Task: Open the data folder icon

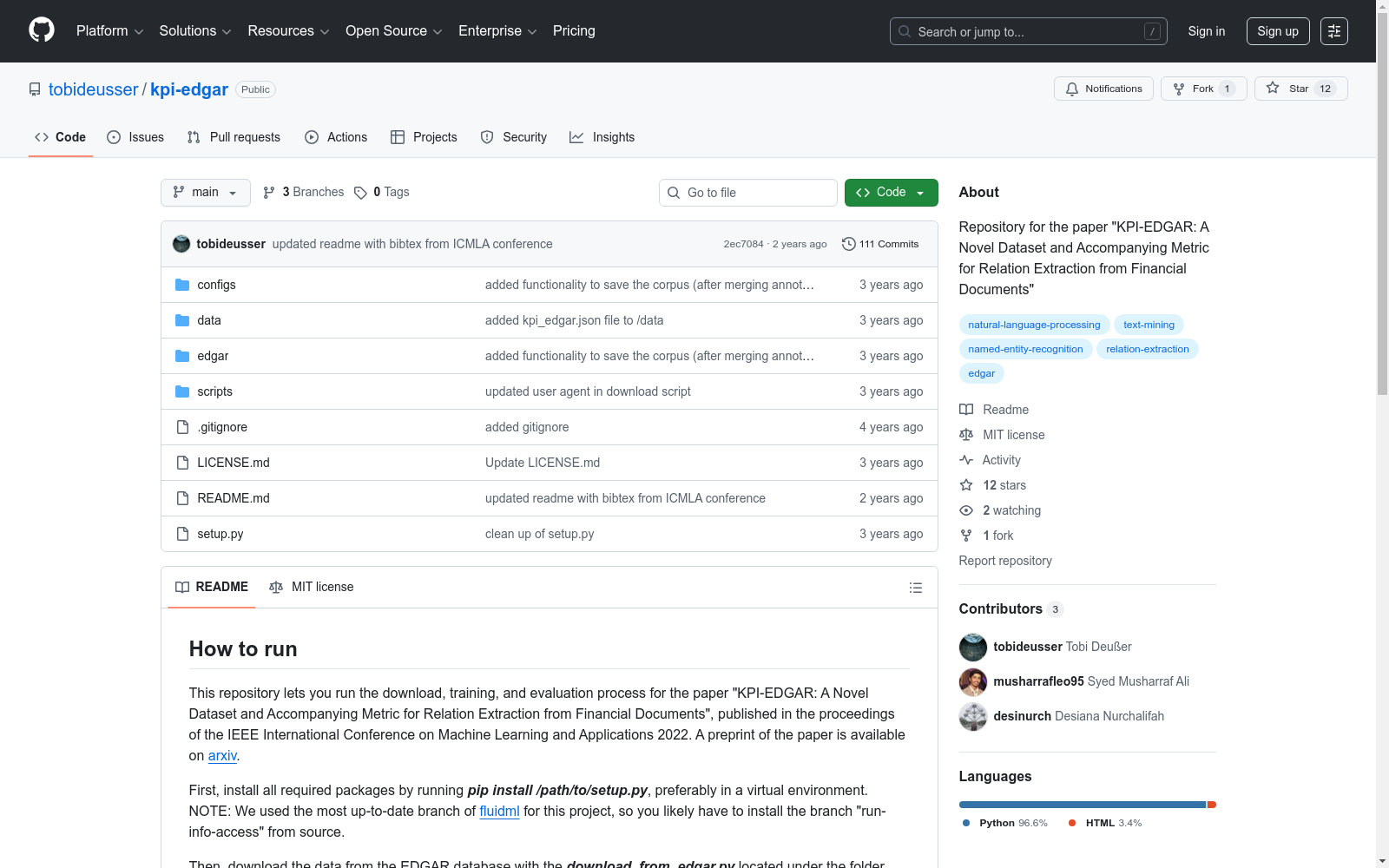Action: (x=182, y=320)
